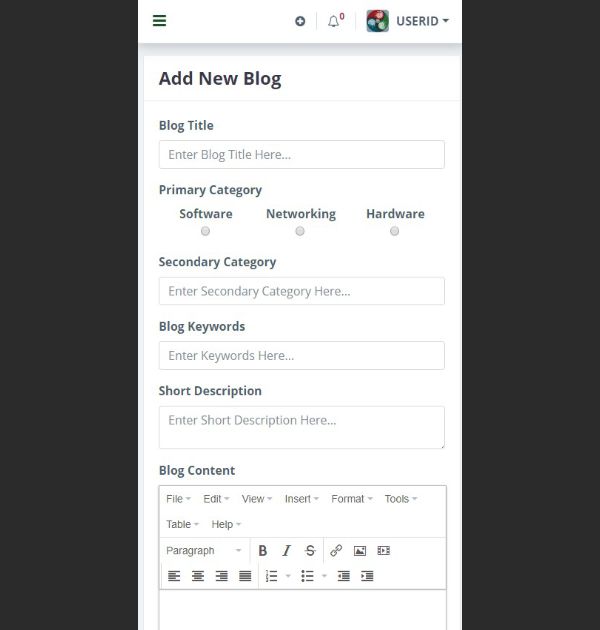The height and width of the screenshot is (630, 600).
Task: Toggle bold formatting in the editor
Action: tap(263, 550)
